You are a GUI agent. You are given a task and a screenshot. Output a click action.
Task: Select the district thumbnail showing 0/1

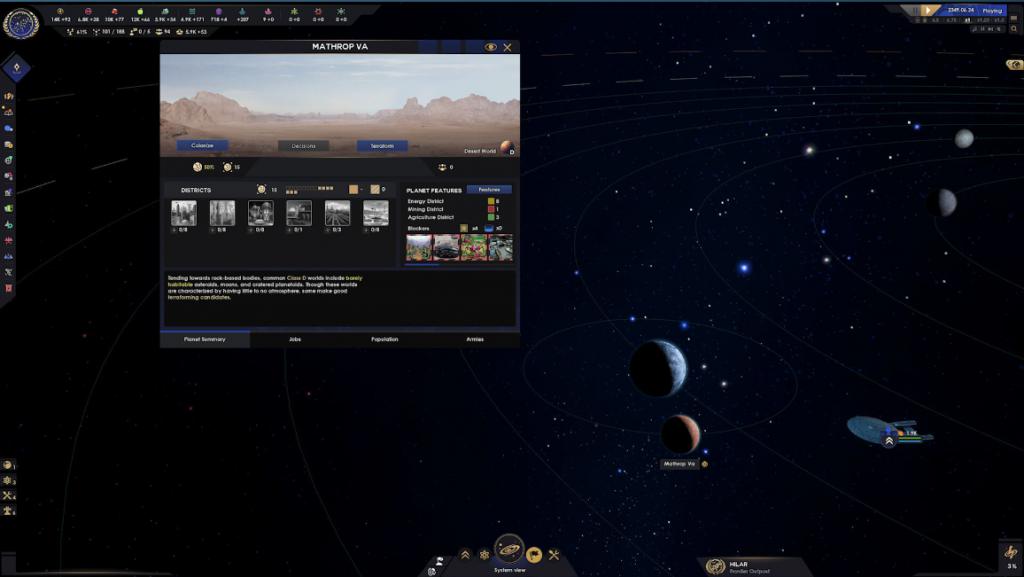[x=299, y=213]
